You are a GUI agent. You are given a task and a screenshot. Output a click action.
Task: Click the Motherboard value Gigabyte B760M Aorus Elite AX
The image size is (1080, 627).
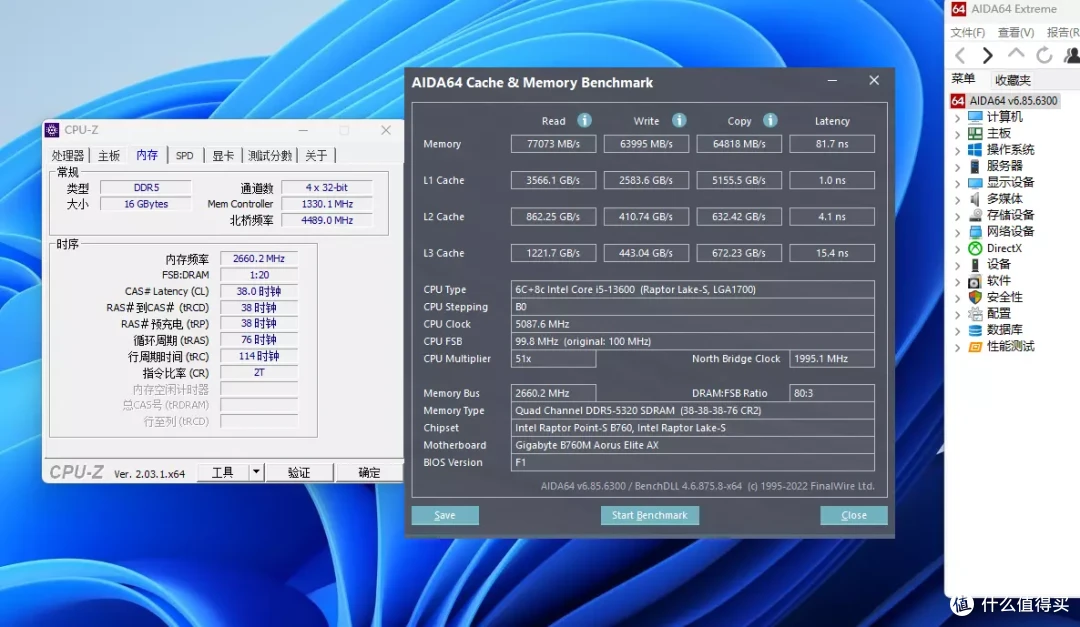[x=692, y=445]
